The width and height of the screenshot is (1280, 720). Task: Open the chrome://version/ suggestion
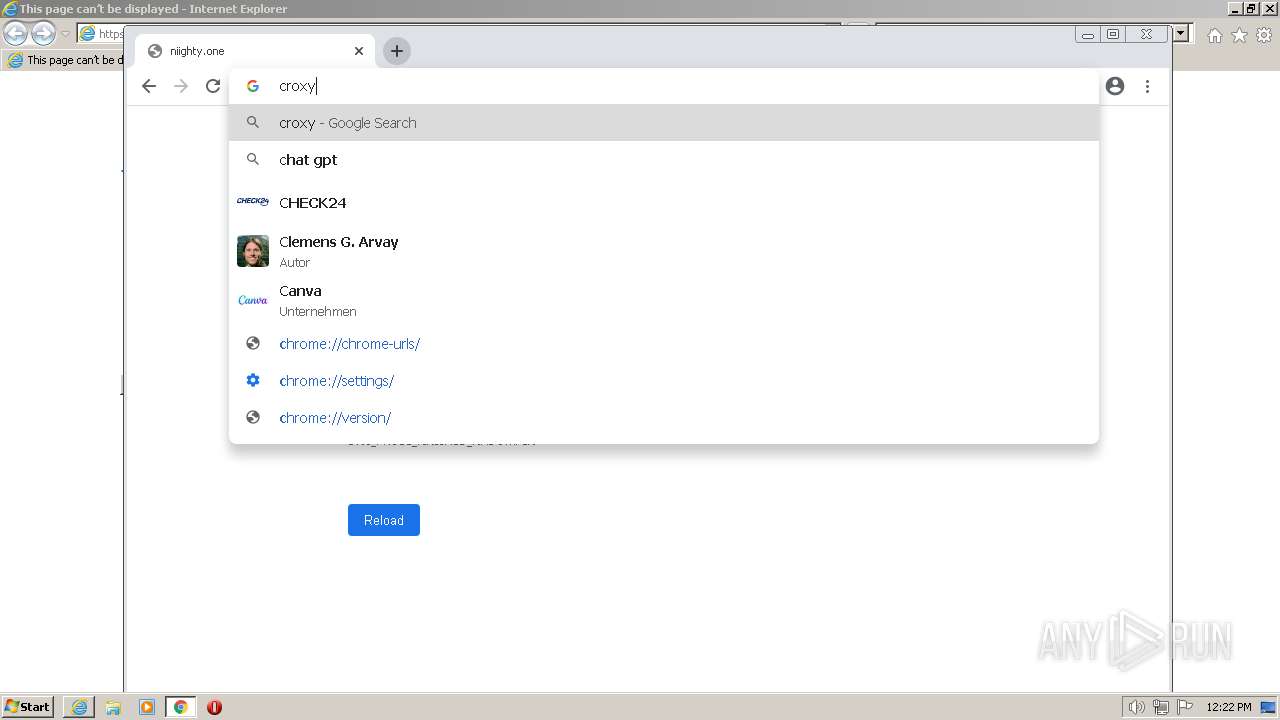coord(664,418)
